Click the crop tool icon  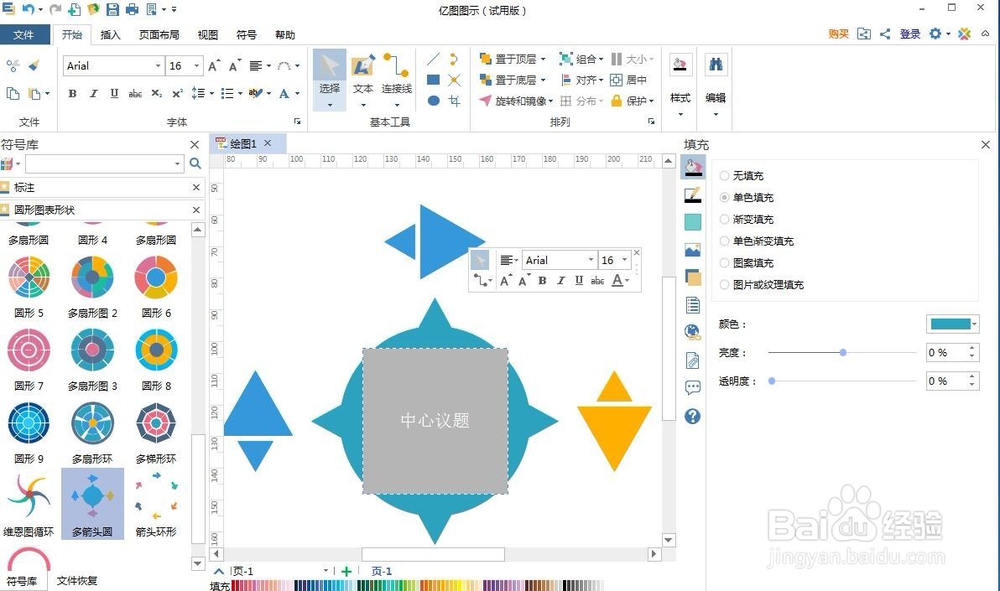click(454, 100)
